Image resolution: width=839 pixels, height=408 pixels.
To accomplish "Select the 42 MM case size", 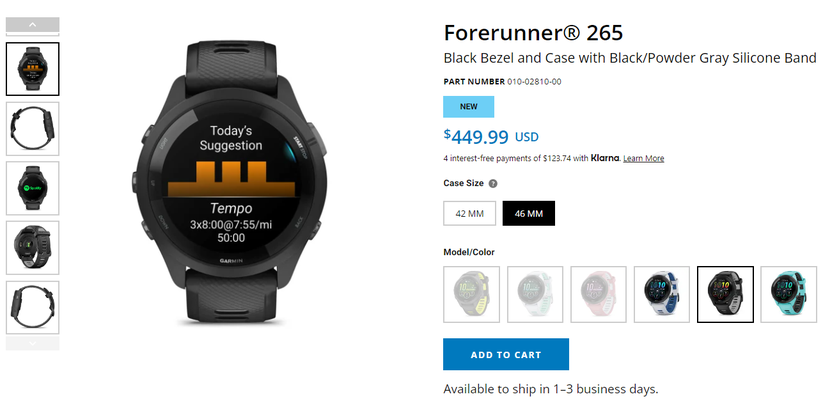I will point(469,213).
